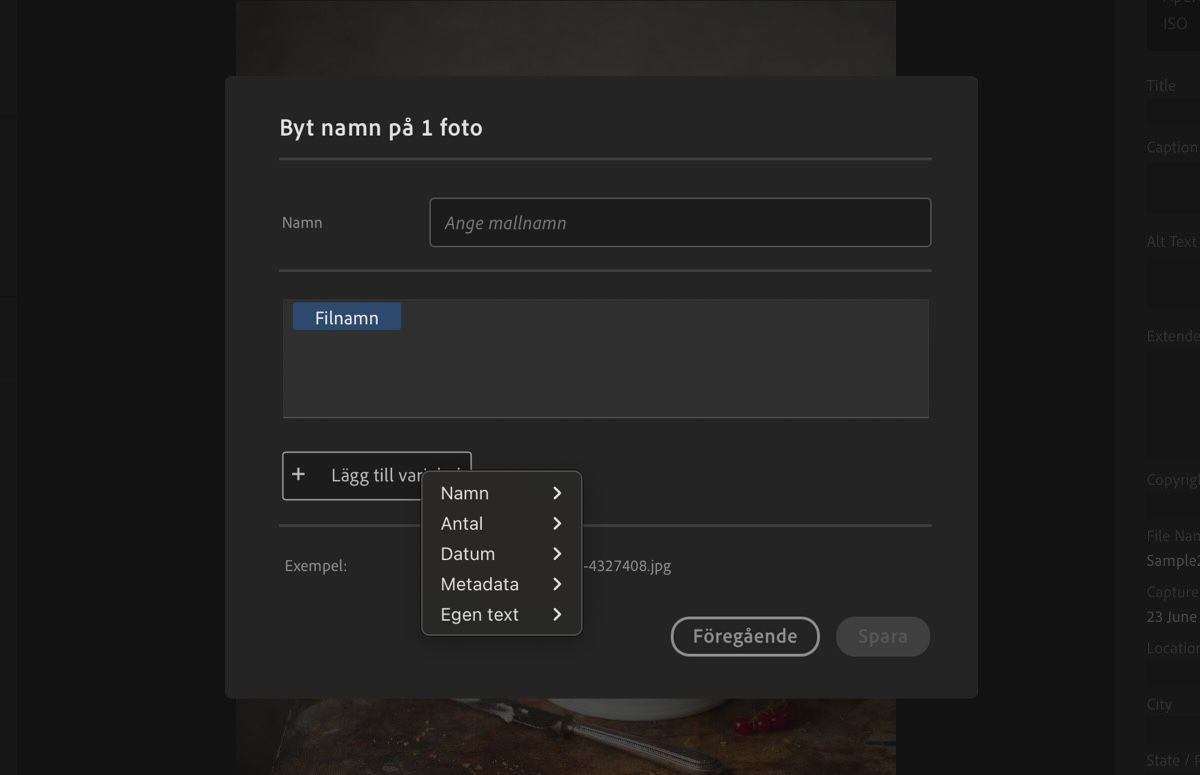This screenshot has height=775, width=1200.
Task: Click the plus icon on Lägg till variabel
Action: pos(298,474)
